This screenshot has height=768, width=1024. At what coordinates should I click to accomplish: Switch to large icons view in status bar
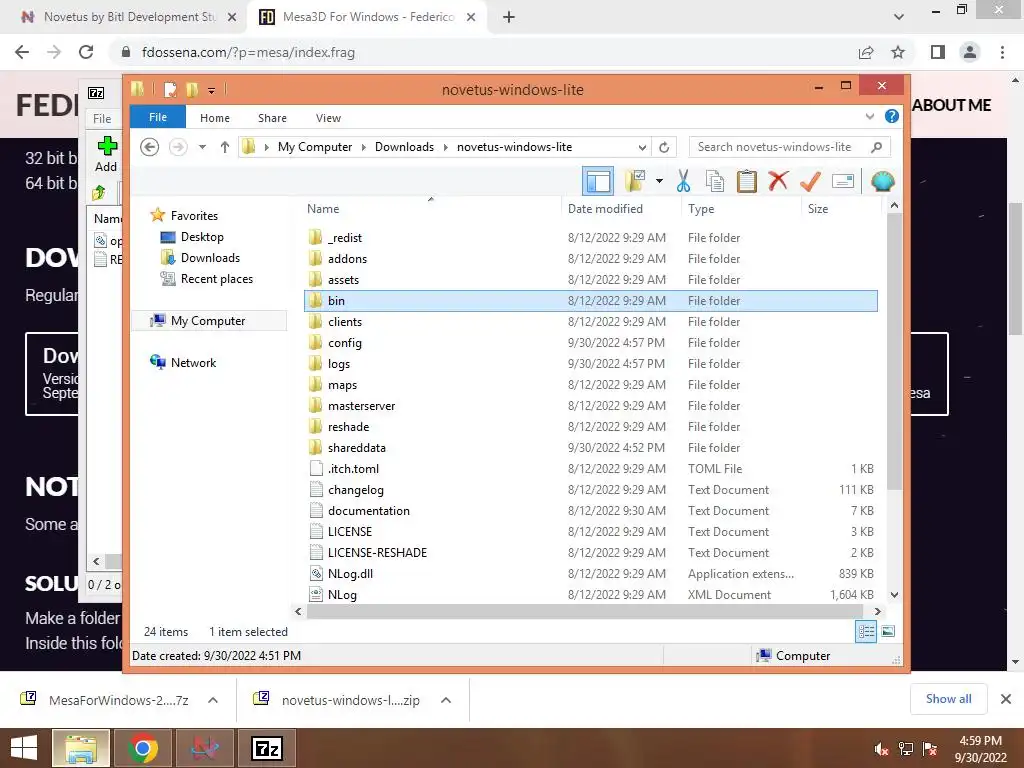coord(888,632)
